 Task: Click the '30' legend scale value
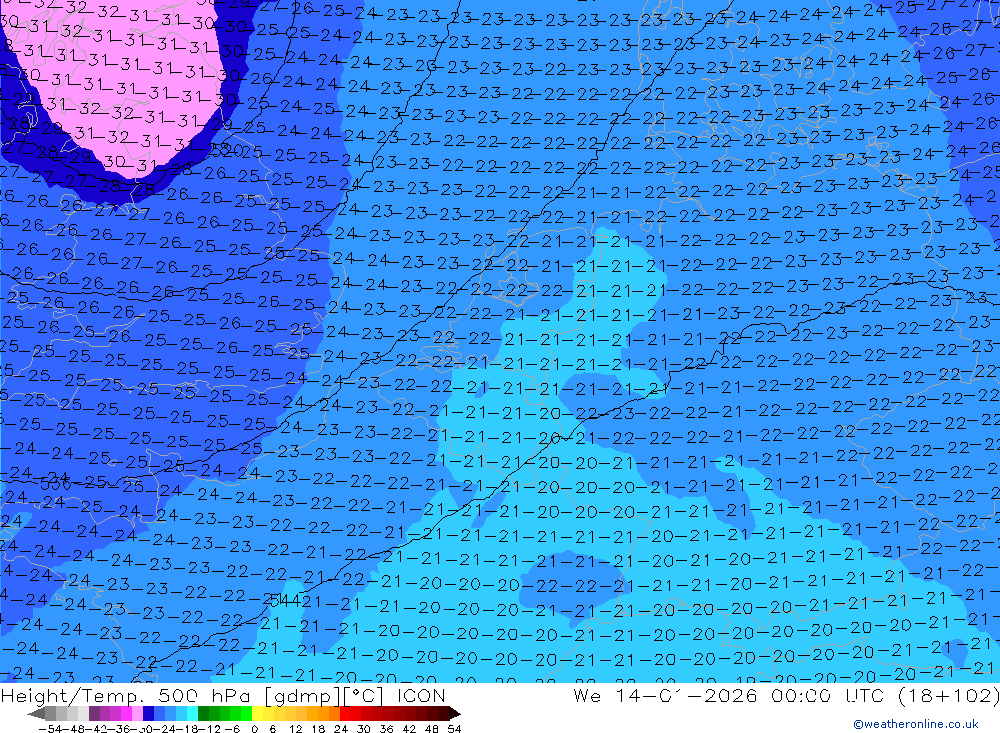364,729
